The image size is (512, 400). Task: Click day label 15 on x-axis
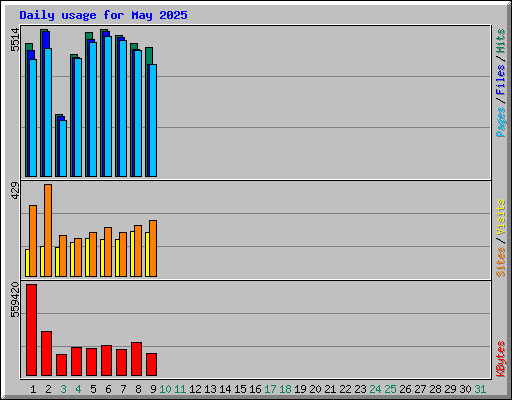coord(240,389)
